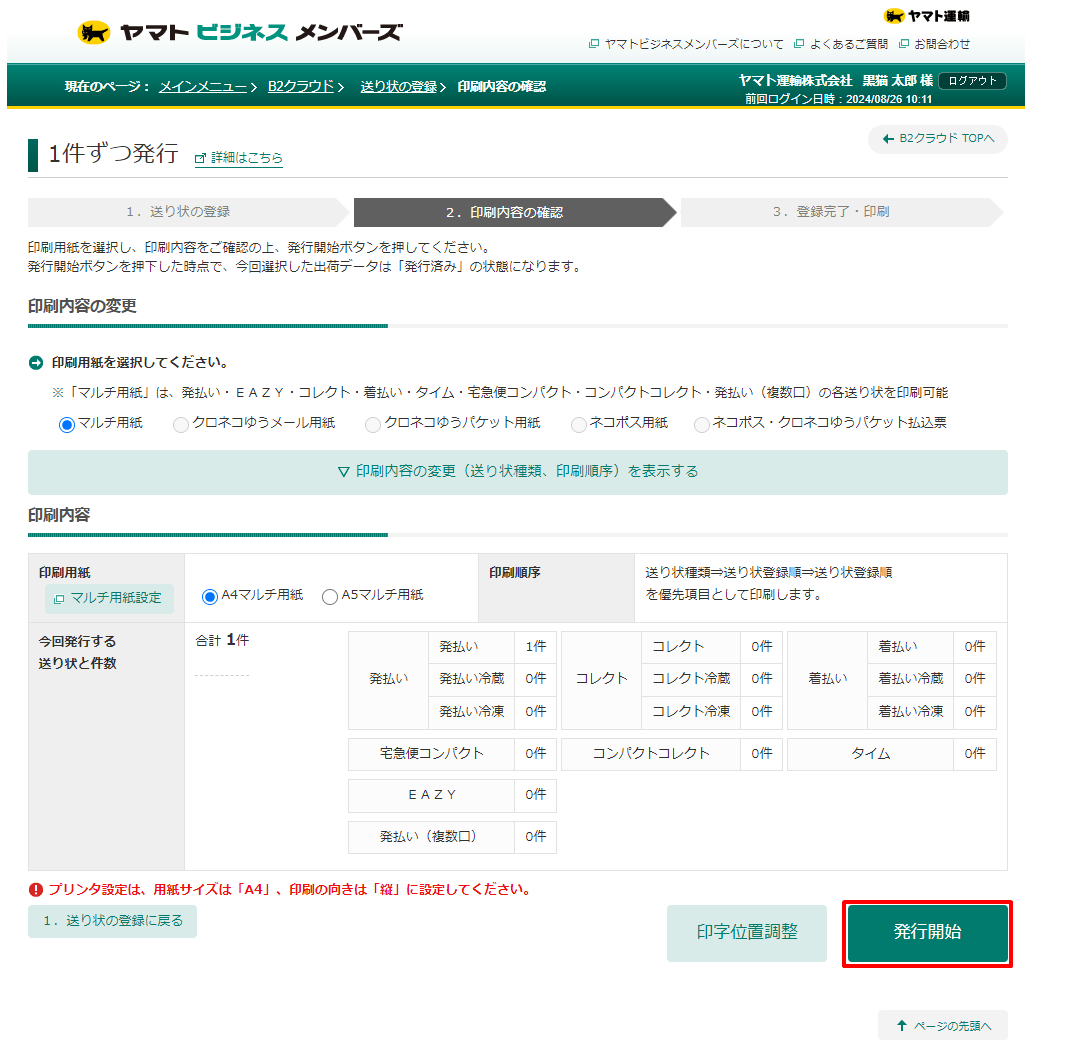Image resolution: width=1078 pixels, height=1052 pixels.
Task: Click the 印刷順序 header cell
Action: tap(556, 588)
